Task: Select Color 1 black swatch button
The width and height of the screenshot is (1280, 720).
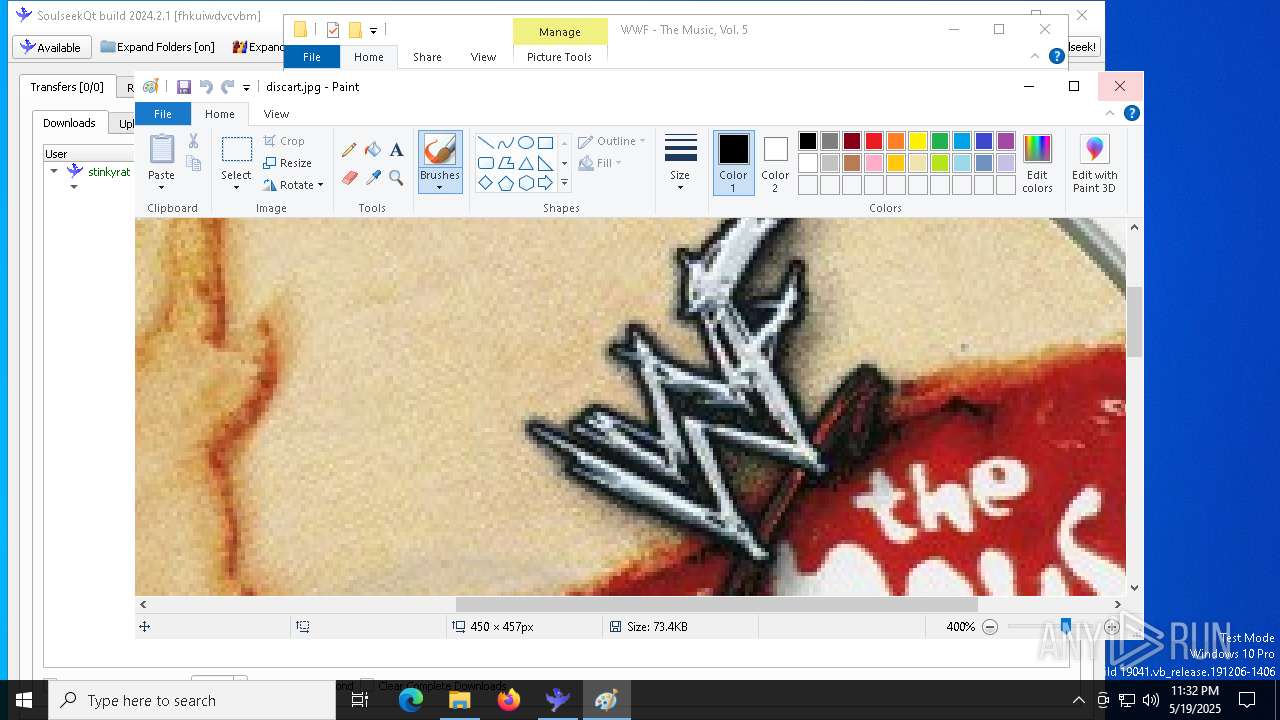Action: click(733, 163)
